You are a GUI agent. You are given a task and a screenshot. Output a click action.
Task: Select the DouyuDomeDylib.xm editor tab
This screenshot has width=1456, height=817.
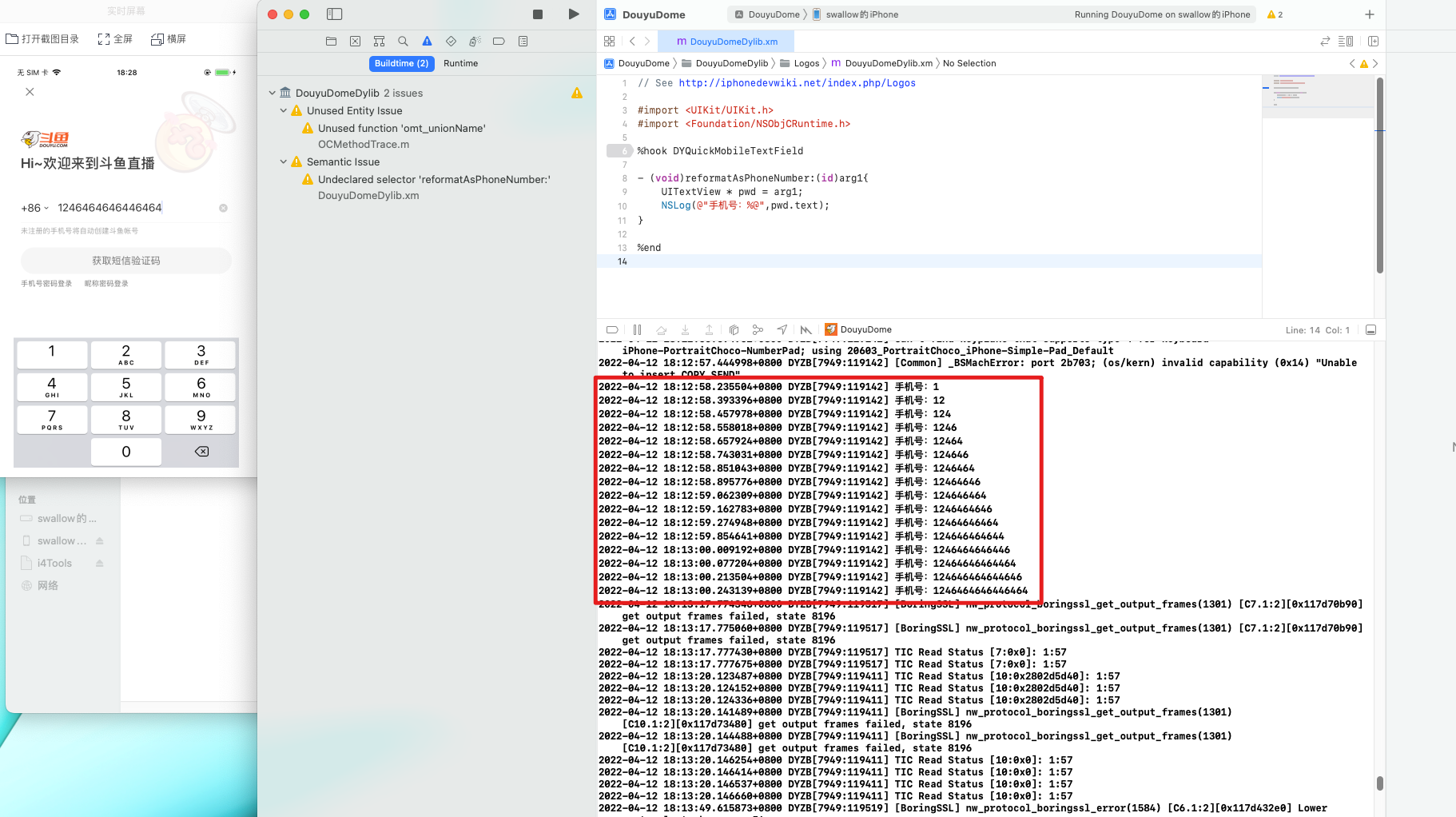[726, 41]
